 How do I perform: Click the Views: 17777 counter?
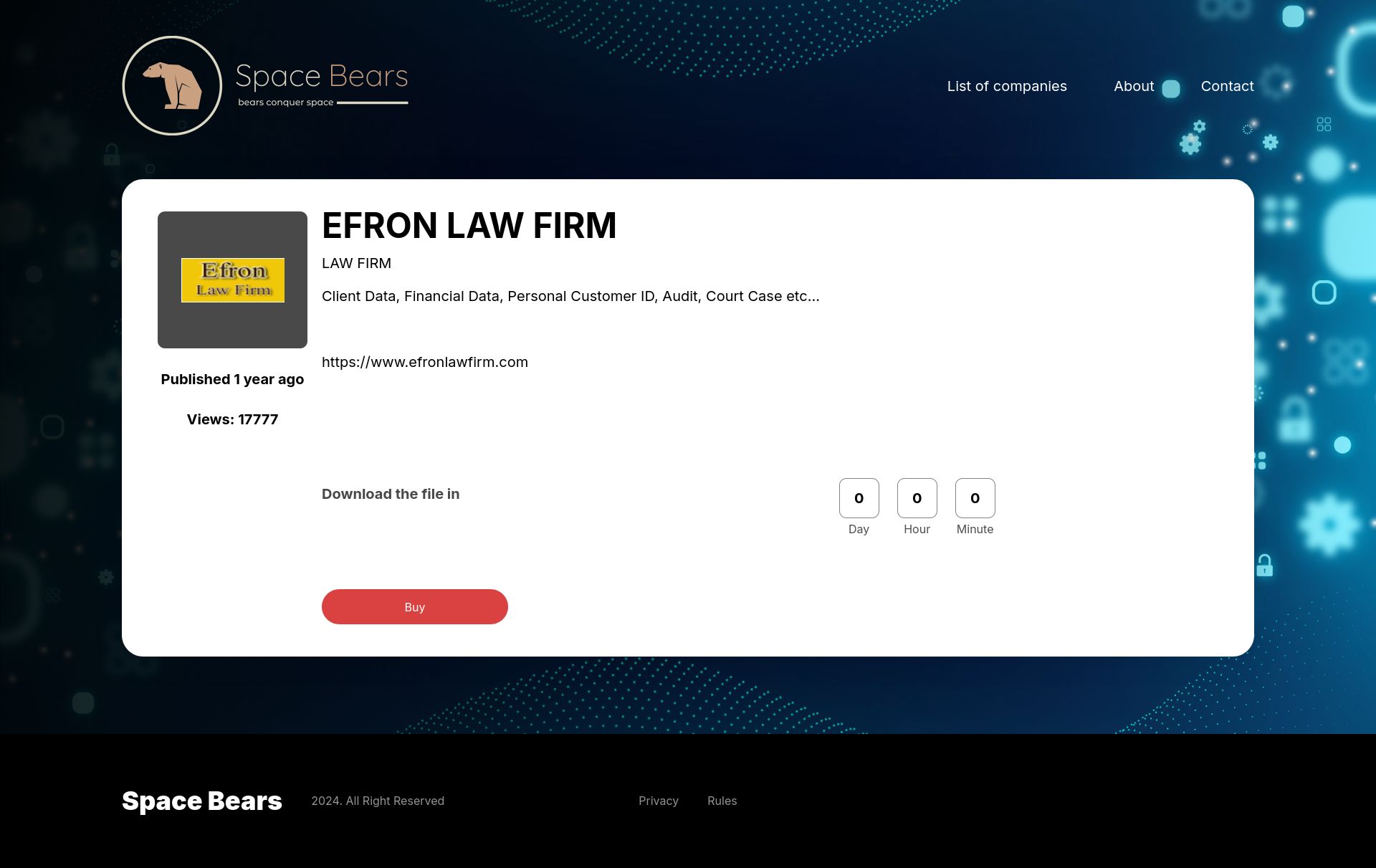pos(232,419)
